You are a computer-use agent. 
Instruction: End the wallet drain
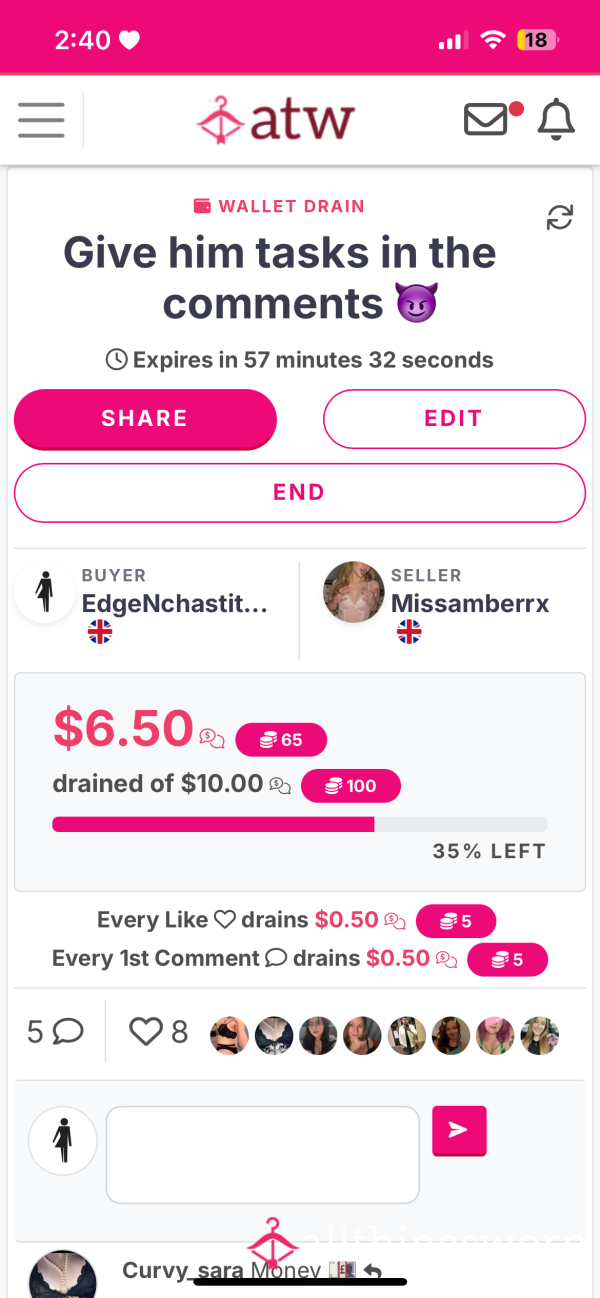pyautogui.click(x=299, y=492)
